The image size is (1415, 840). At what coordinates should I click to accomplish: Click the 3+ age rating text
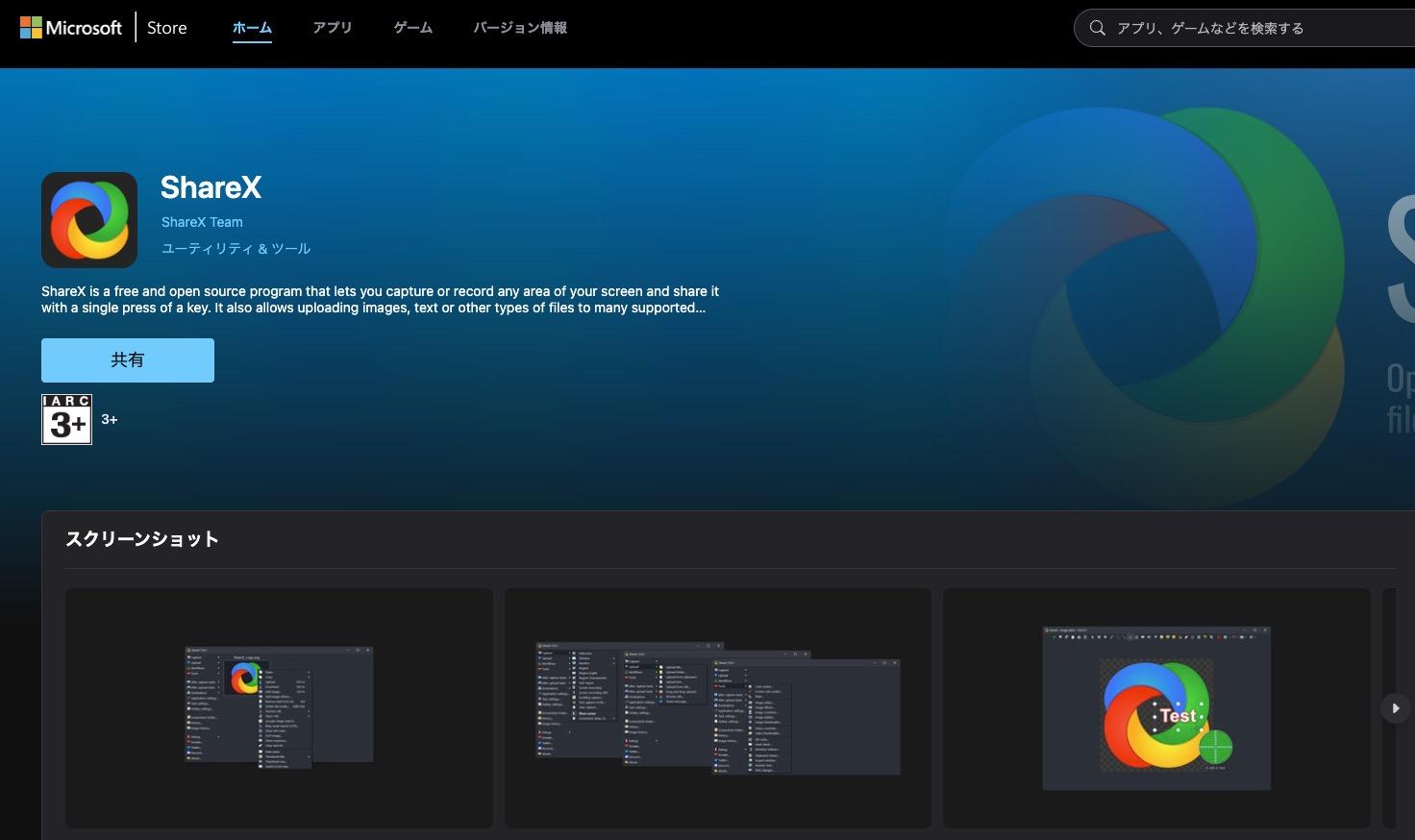[x=110, y=420]
